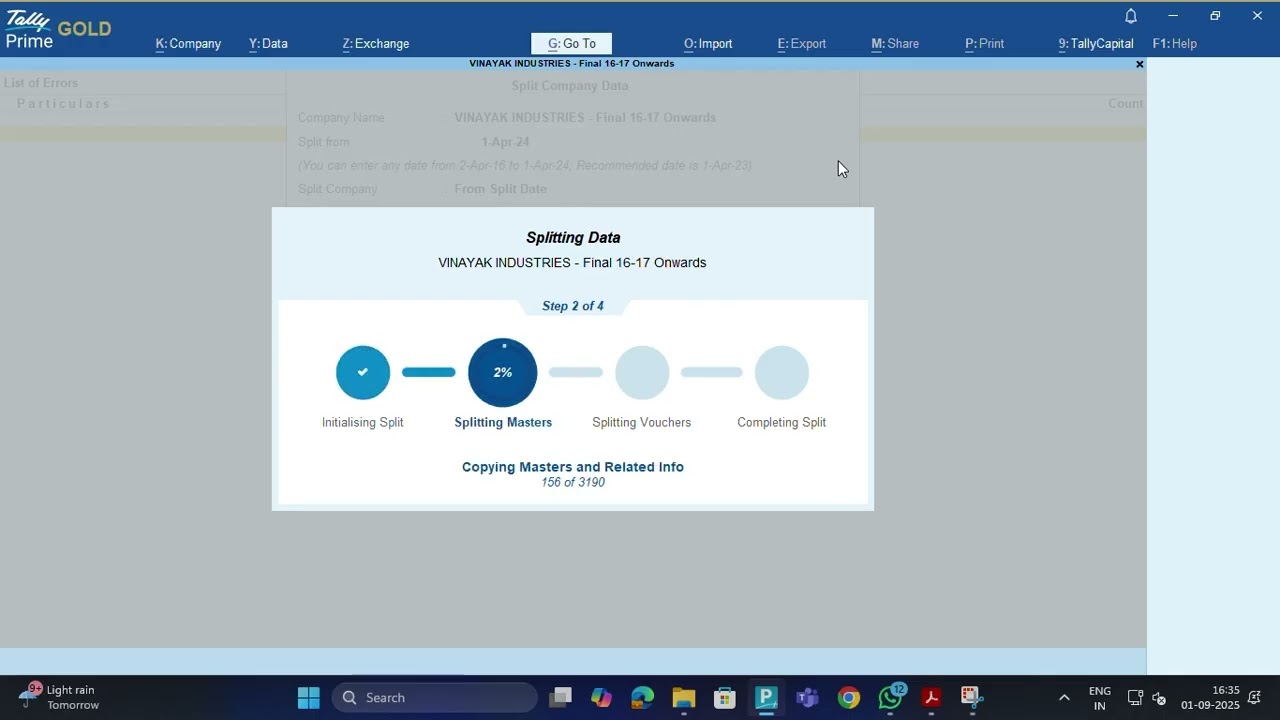This screenshot has height=720, width=1280.
Task: Open Microsoft Teams from the taskbar
Action: click(x=807, y=698)
